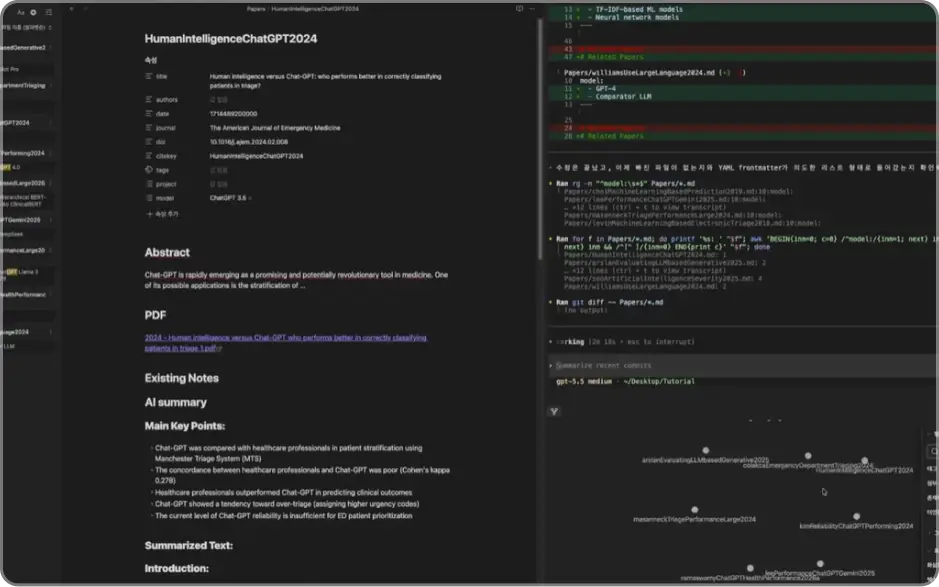Select graph node arslanEvaluatingLLMbasedGenerative2025

point(706,450)
